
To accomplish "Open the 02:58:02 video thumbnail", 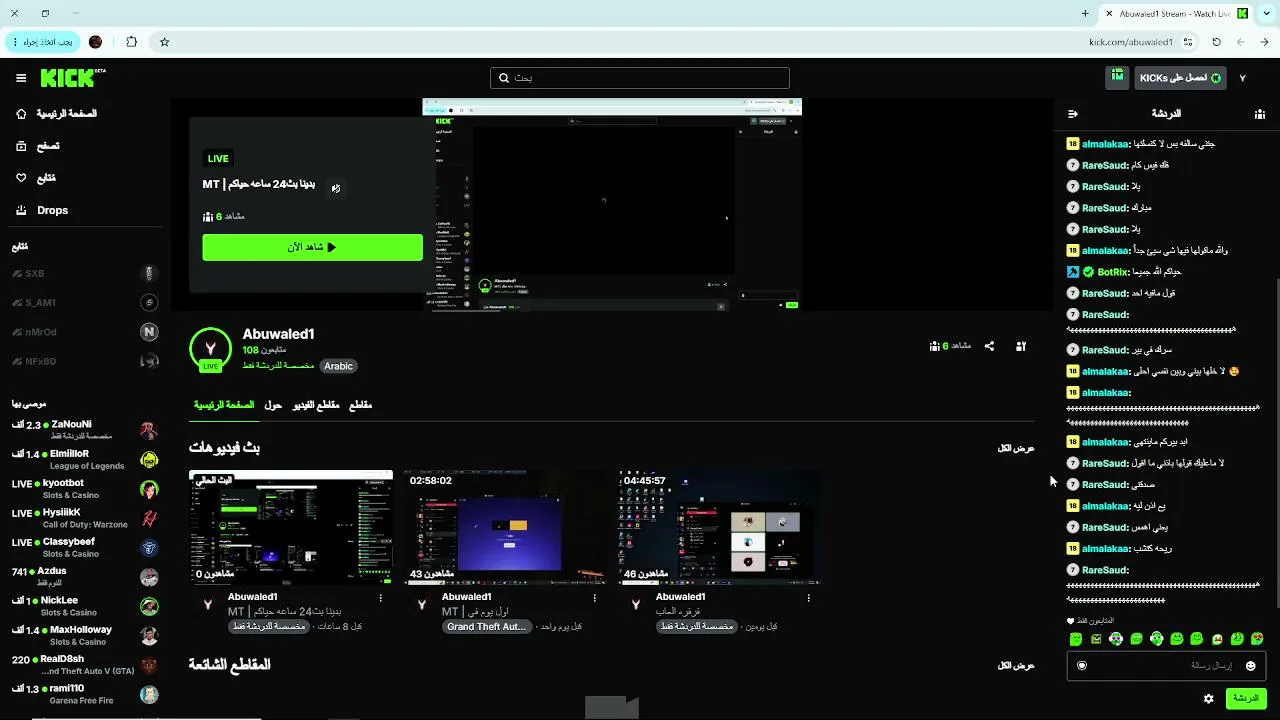I will click(x=505, y=528).
